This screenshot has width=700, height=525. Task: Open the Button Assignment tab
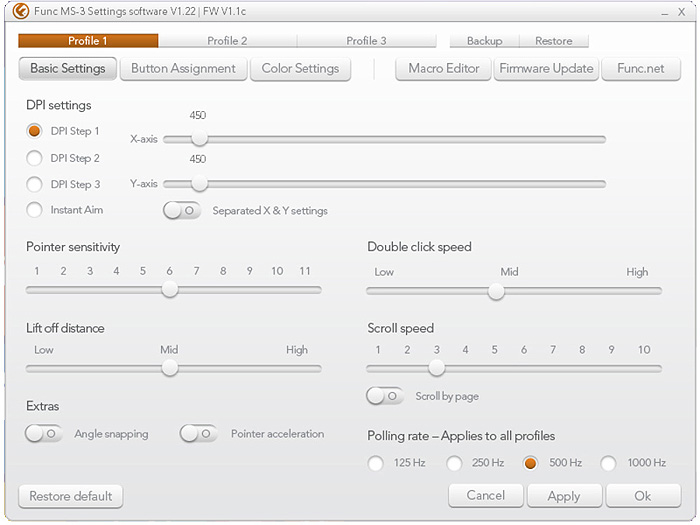pos(183,68)
